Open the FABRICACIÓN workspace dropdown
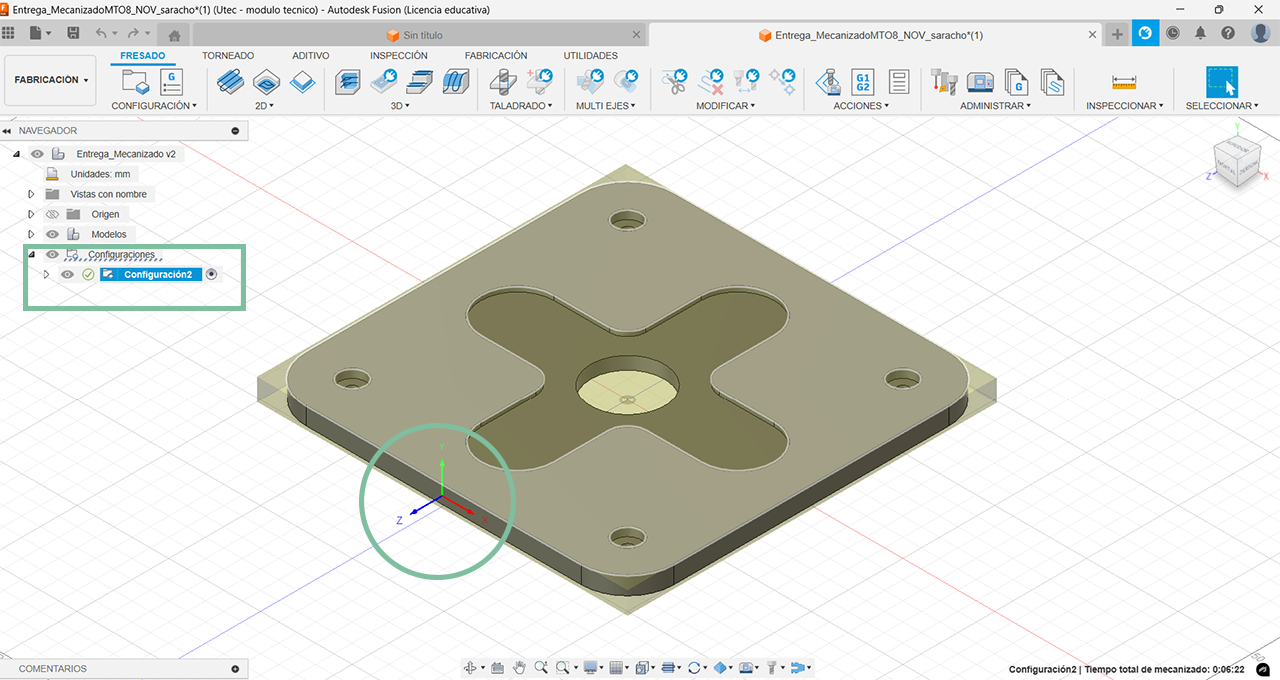 tap(51, 80)
